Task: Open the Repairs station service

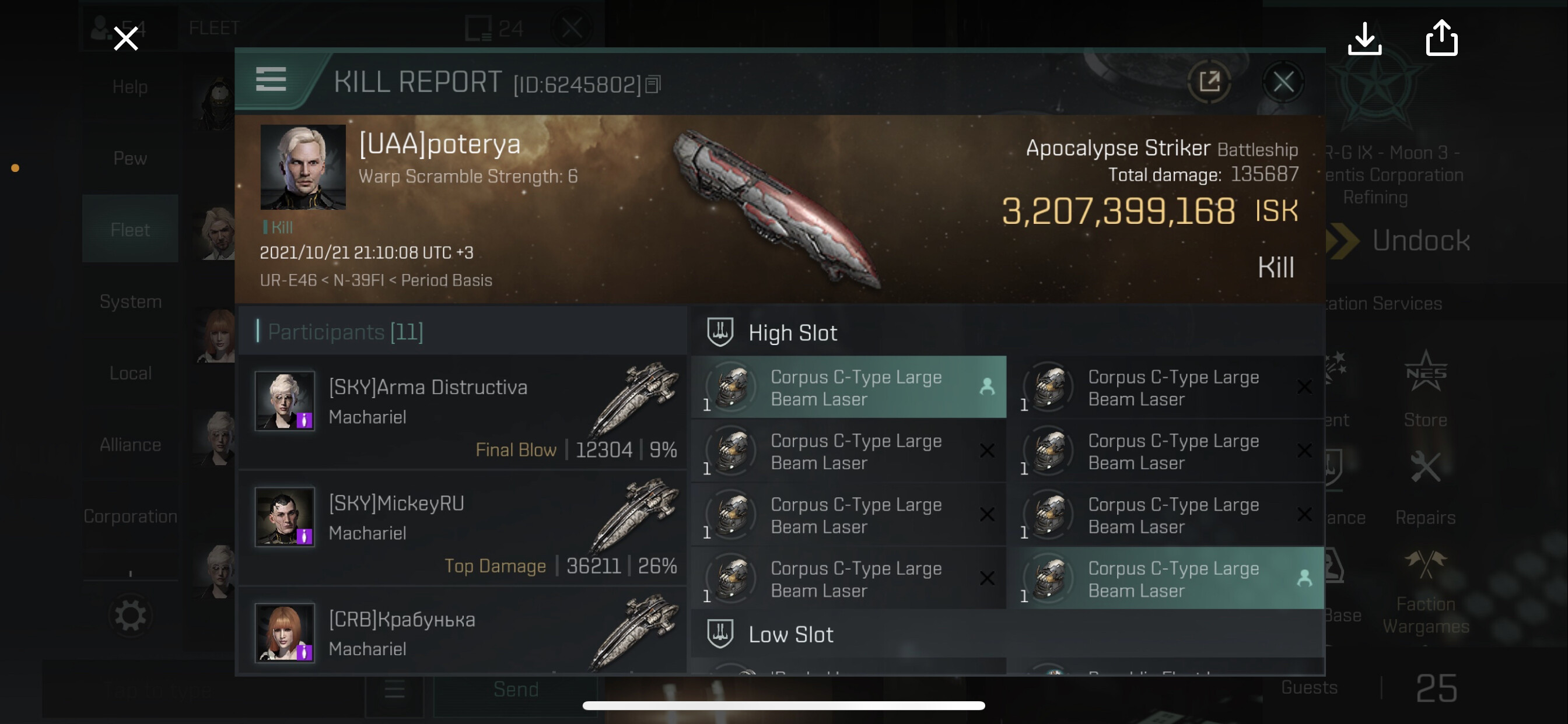Action: 1425,488
